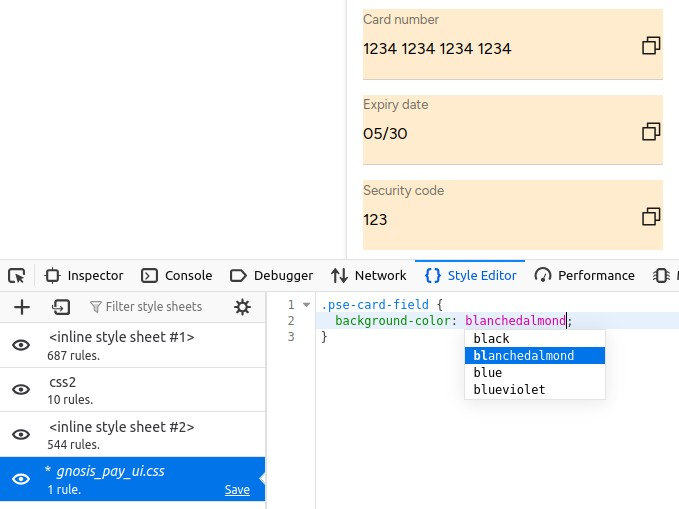Toggle visibility of css2 style sheet
Viewport: 679px width, 509px height.
pyautogui.click(x=21, y=390)
